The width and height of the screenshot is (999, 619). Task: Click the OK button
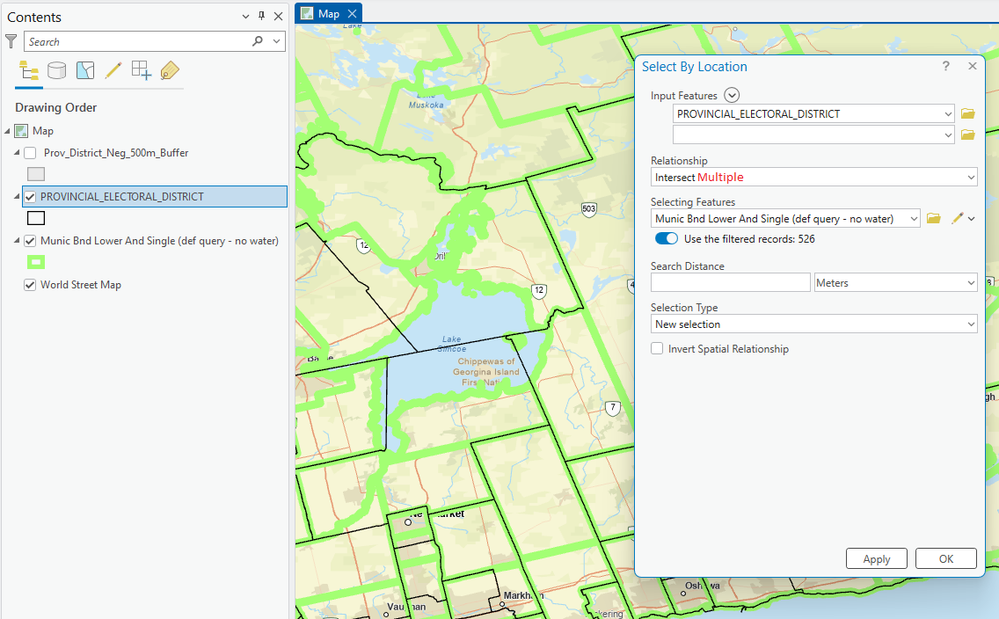pos(946,559)
